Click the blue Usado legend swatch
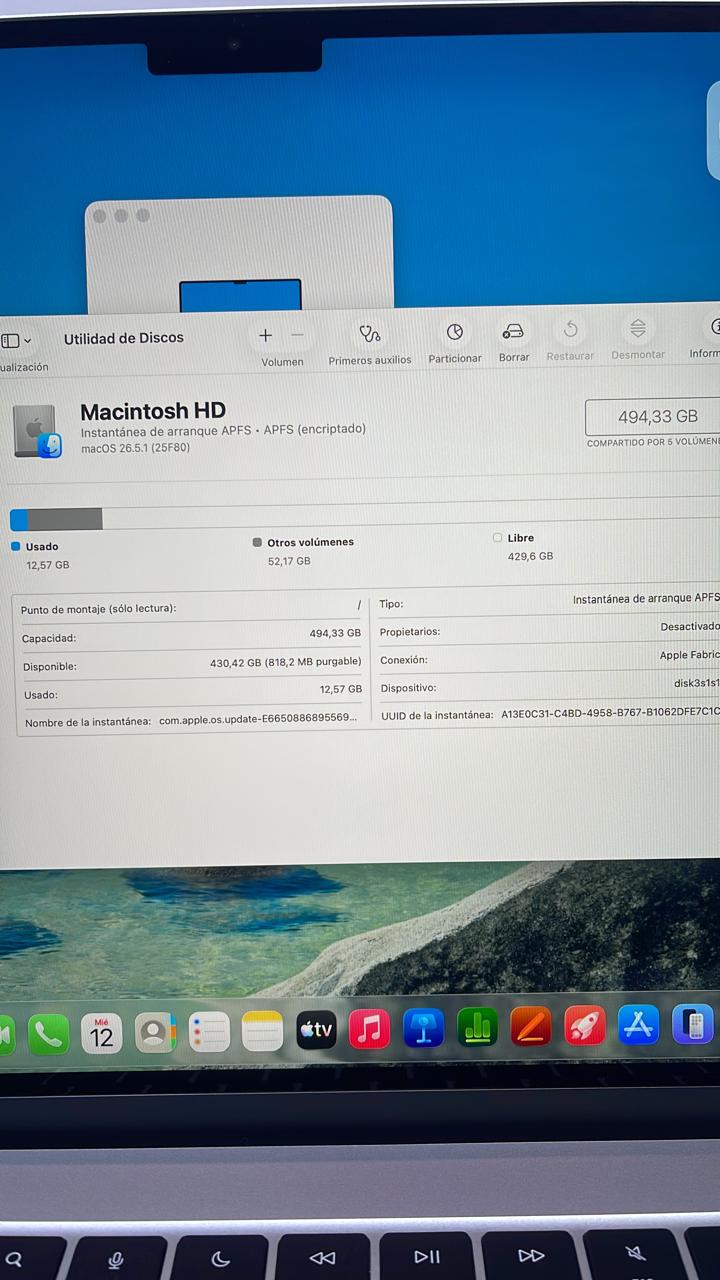The image size is (720, 1280). pyautogui.click(x=15, y=546)
